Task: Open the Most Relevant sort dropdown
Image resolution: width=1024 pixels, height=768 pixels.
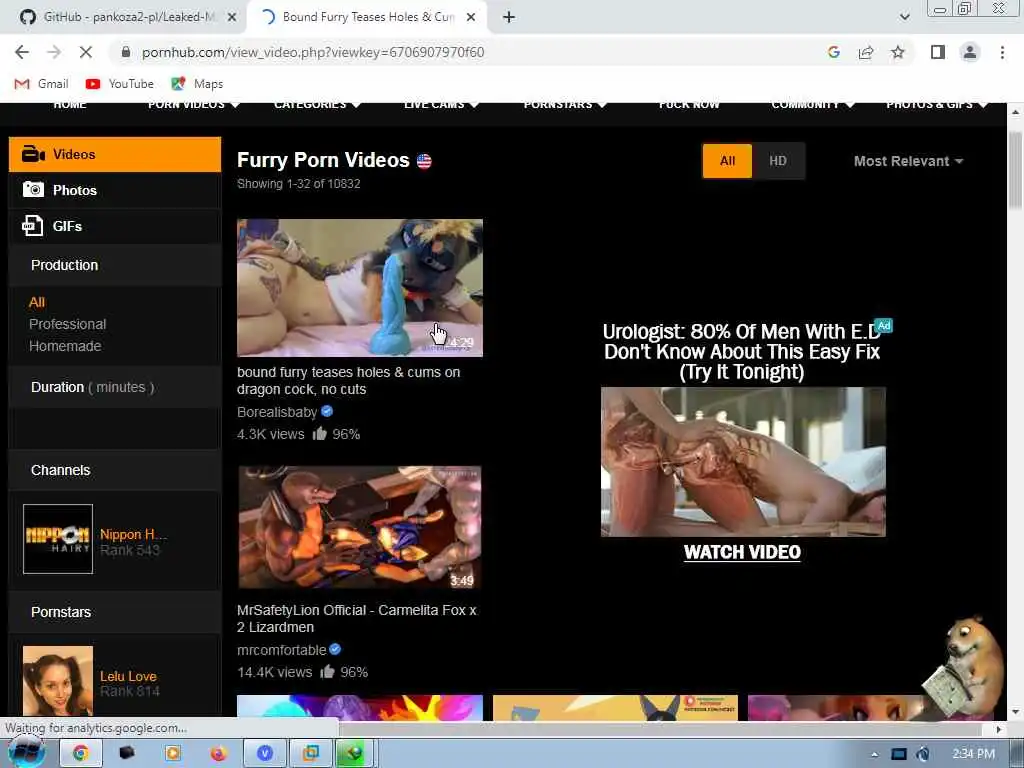Action: (908, 161)
